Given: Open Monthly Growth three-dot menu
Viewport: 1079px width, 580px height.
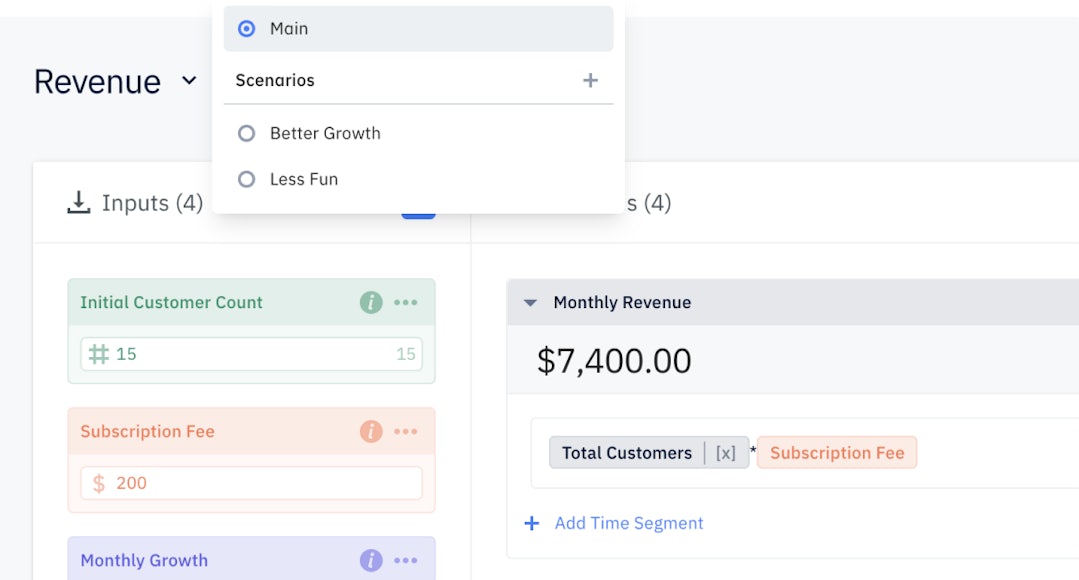Looking at the screenshot, I should 405,561.
